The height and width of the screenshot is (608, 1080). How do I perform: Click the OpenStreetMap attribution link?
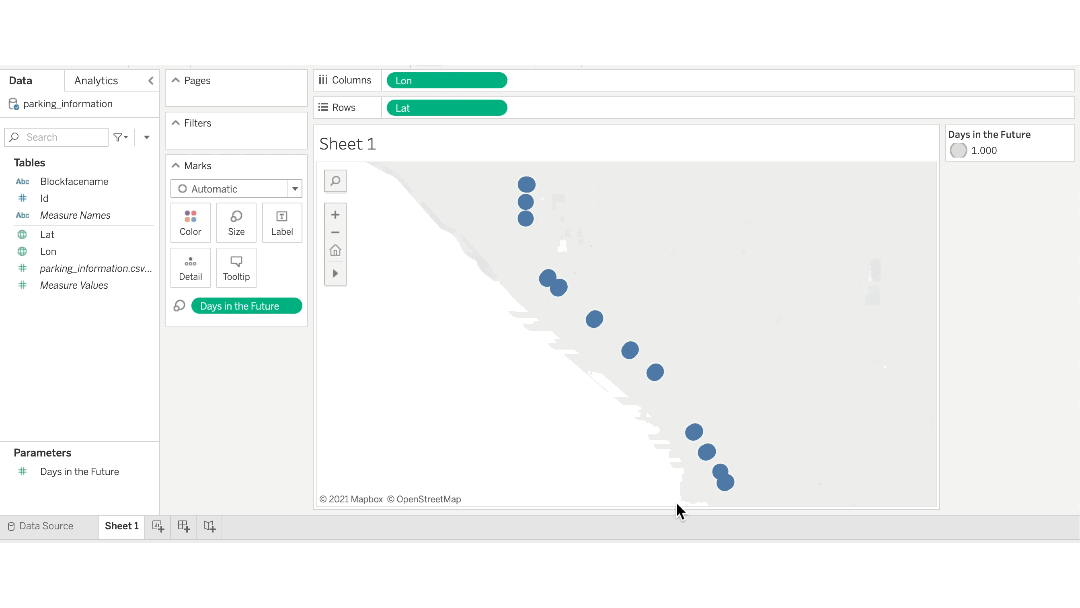point(427,498)
